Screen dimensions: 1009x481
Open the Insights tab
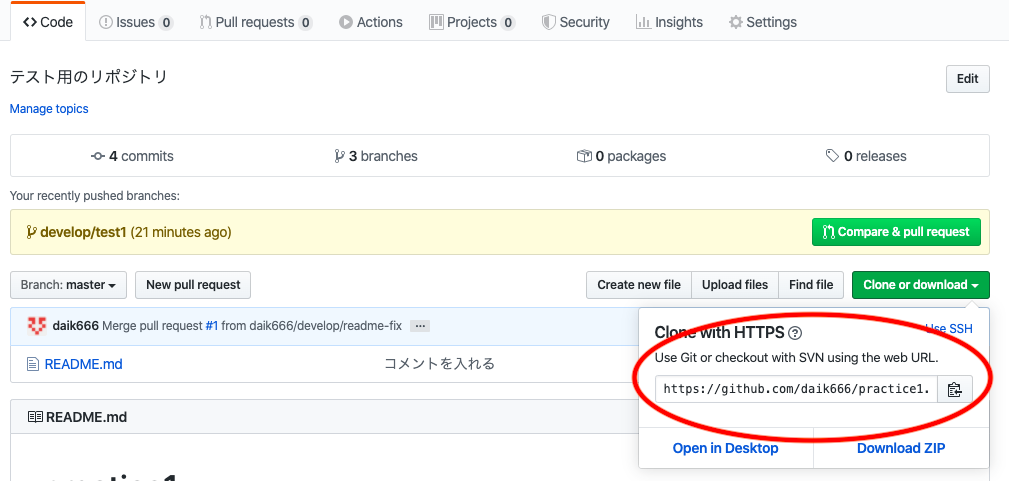669,22
